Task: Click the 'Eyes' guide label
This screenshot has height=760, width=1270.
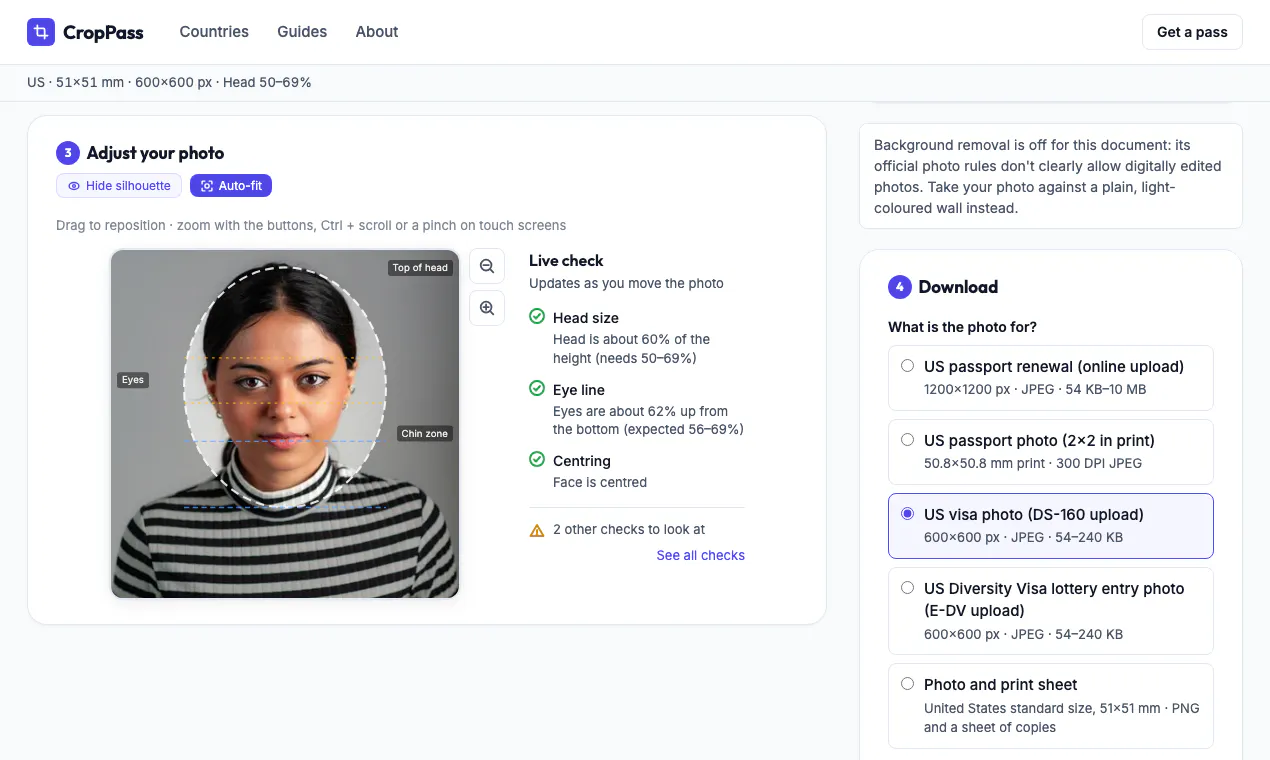Action: pos(133,380)
